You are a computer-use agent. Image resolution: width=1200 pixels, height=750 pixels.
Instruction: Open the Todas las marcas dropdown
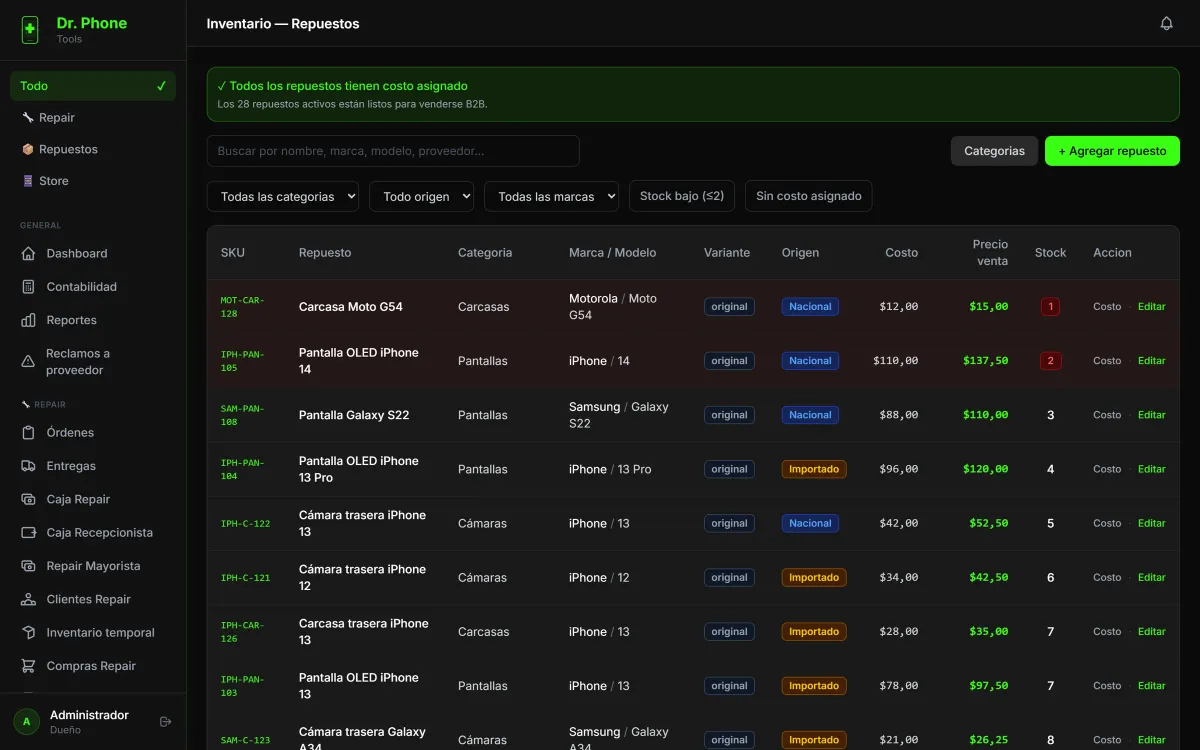point(551,197)
